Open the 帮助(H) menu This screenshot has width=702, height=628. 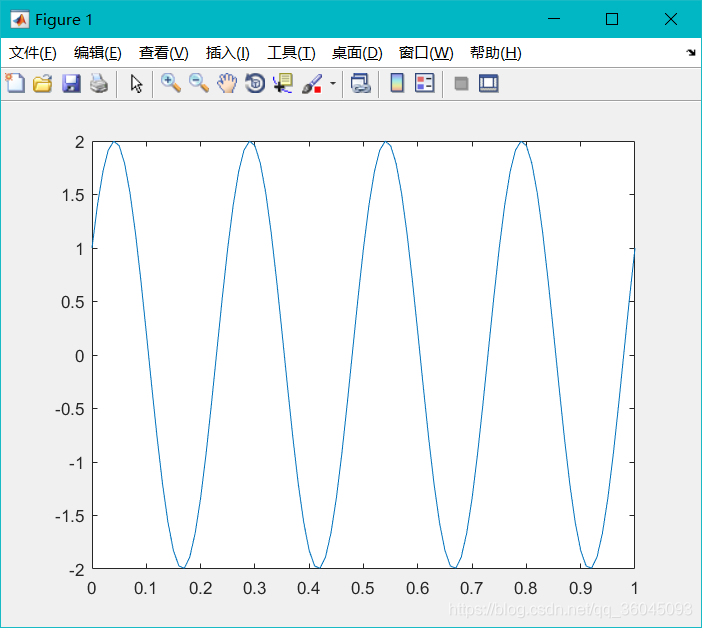point(495,53)
